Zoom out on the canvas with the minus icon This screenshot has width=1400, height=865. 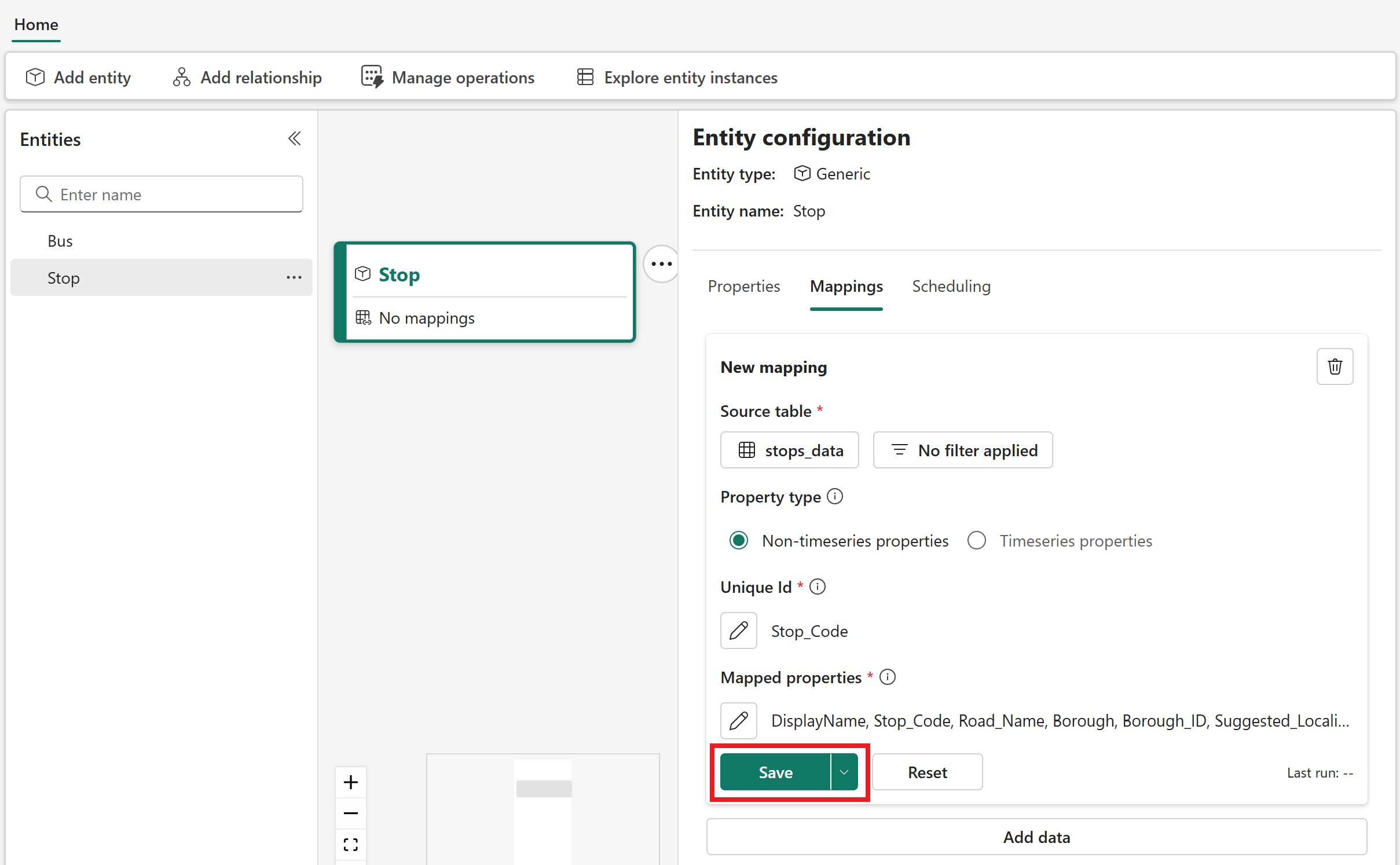[350, 813]
